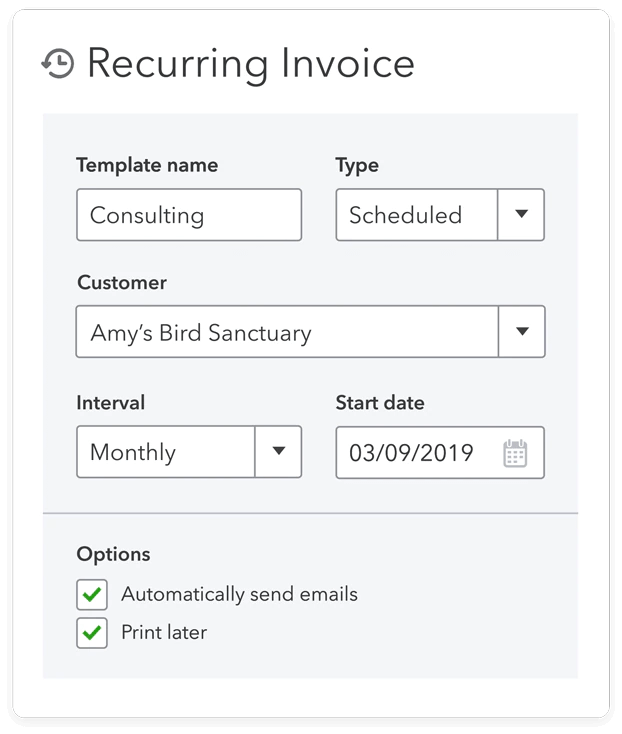Click the Options section label
The image size is (622, 734).
tap(113, 554)
